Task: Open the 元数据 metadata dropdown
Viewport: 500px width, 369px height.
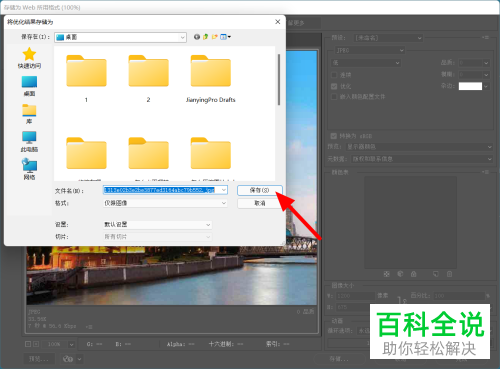Action: point(422,159)
